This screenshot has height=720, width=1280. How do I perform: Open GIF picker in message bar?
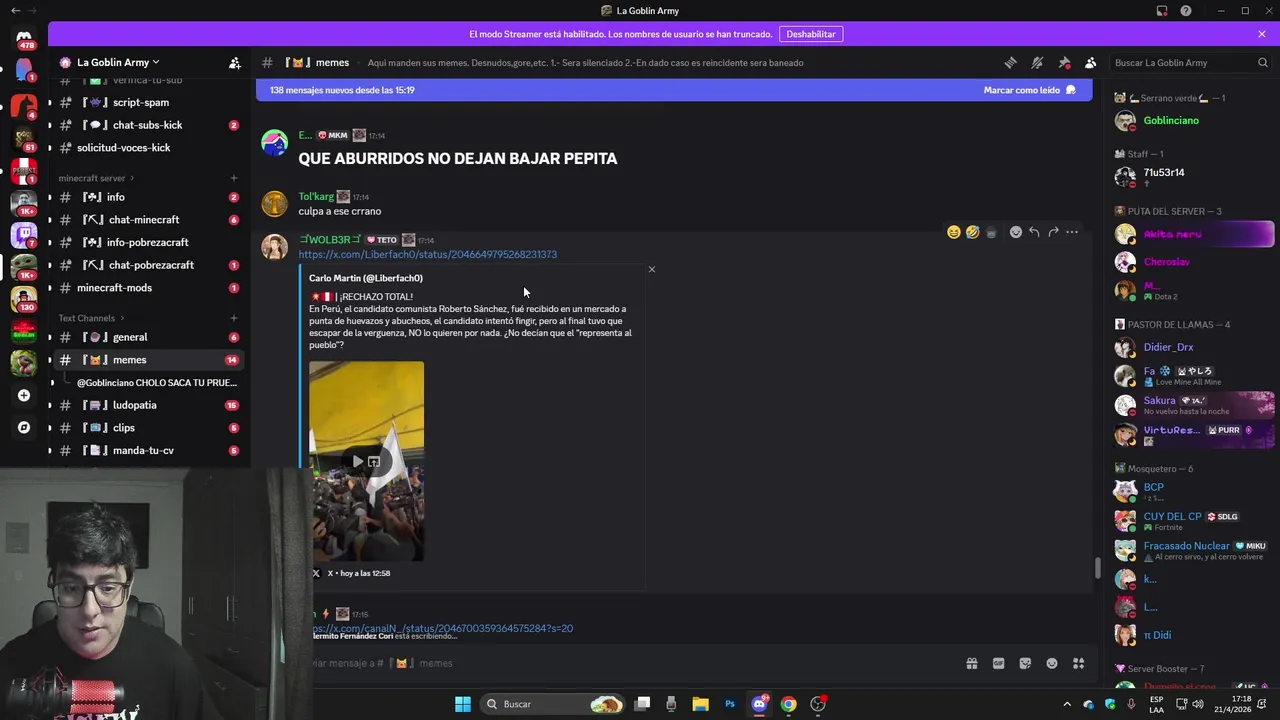coord(998,663)
